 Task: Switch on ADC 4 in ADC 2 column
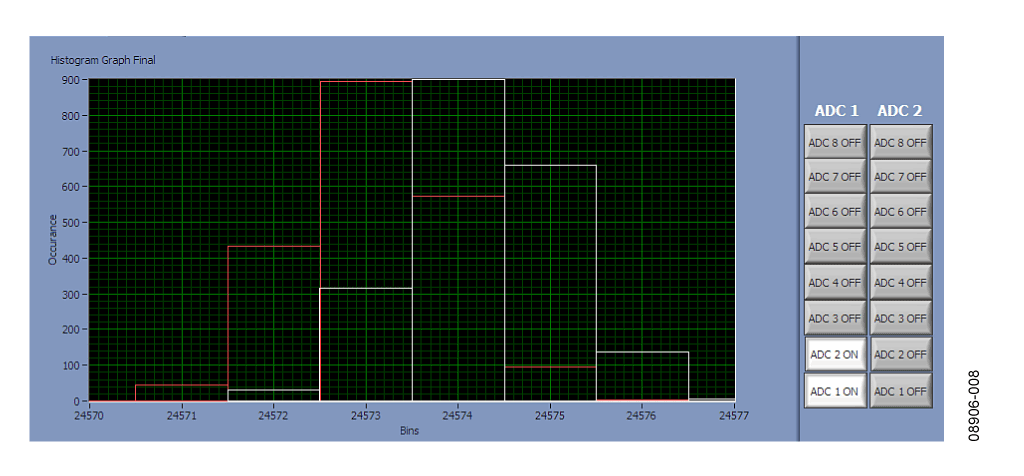901,283
